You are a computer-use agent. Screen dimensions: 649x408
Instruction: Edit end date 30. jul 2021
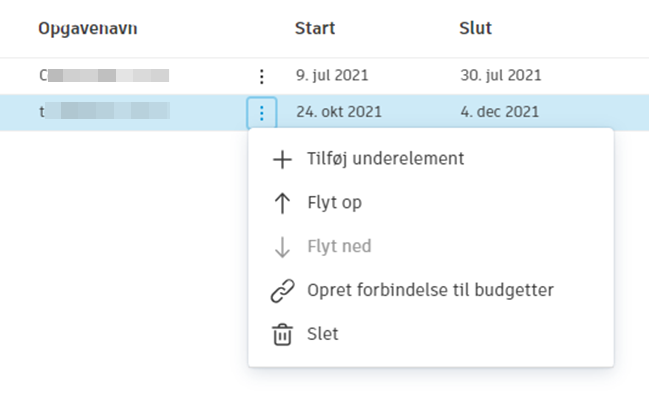[x=501, y=75]
